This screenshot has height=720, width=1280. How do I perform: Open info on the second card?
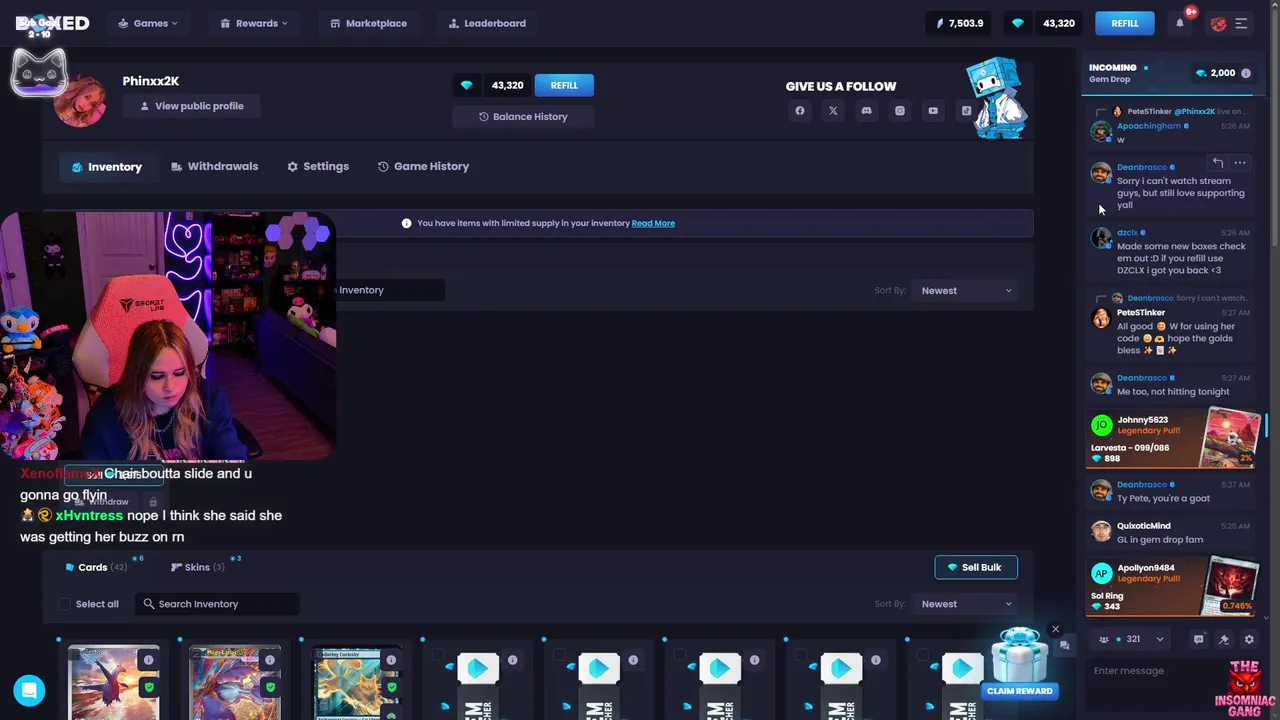[x=270, y=660]
